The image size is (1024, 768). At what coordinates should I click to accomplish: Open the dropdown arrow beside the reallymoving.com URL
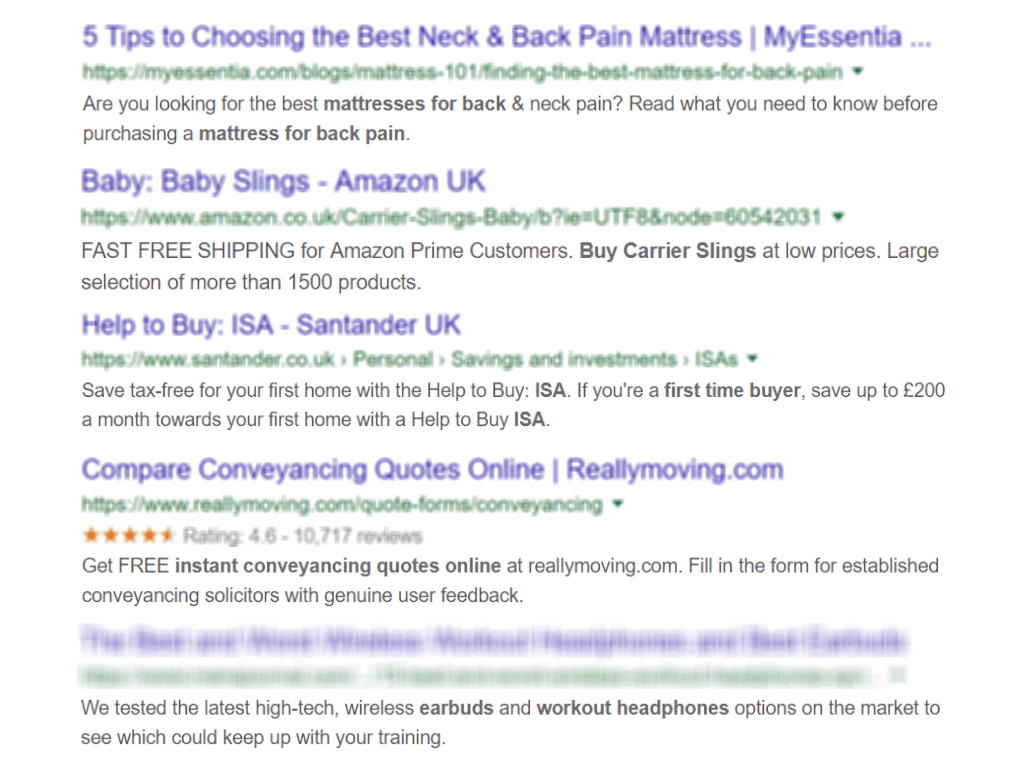[618, 504]
